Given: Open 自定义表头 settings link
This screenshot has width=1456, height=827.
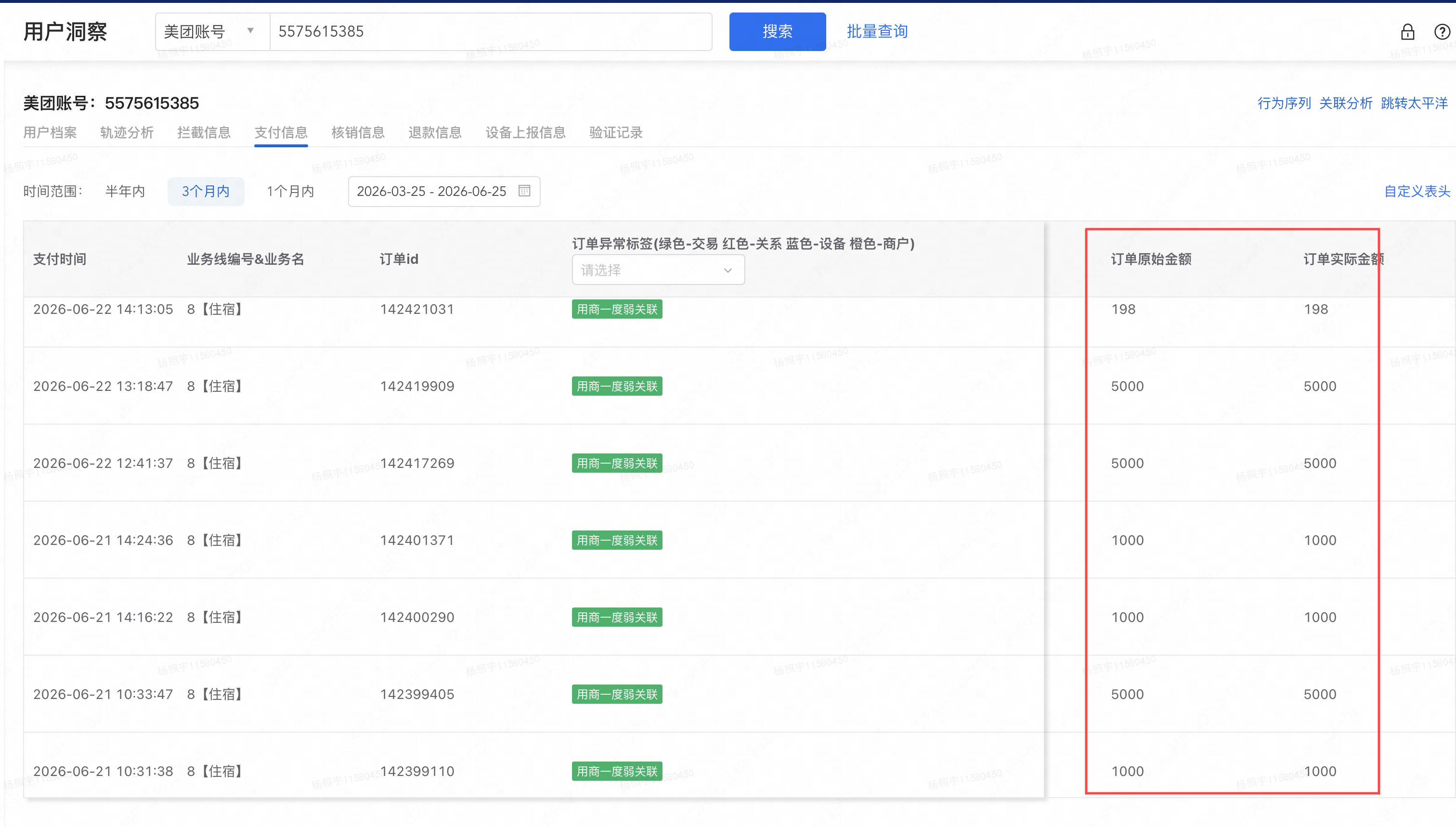Looking at the screenshot, I should 1417,192.
